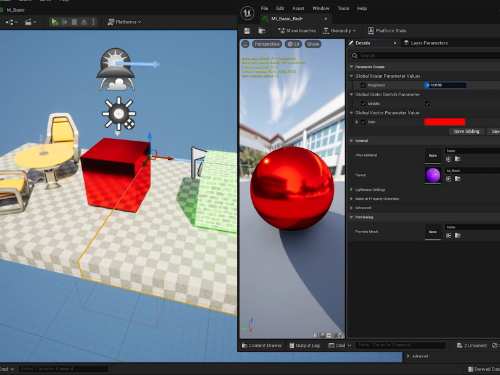Click the green Play button in level toolbar

(x=54, y=22)
